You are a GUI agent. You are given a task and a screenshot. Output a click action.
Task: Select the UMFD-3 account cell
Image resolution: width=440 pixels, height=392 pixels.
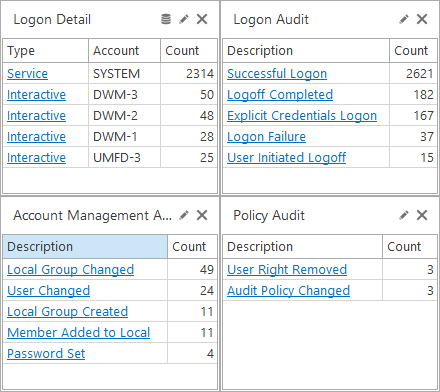(125, 158)
